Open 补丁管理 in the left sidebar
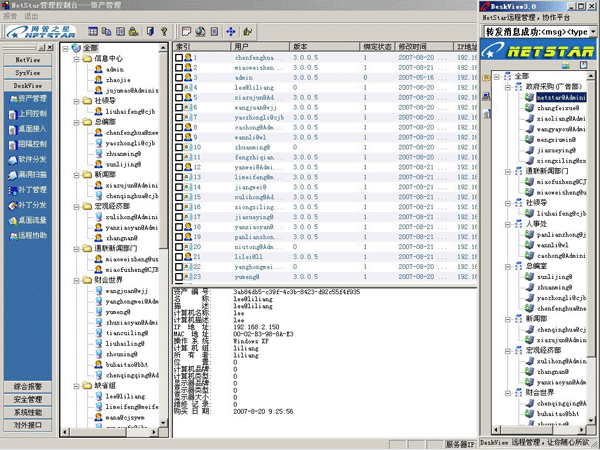This screenshot has width=600, height=450. [28, 190]
